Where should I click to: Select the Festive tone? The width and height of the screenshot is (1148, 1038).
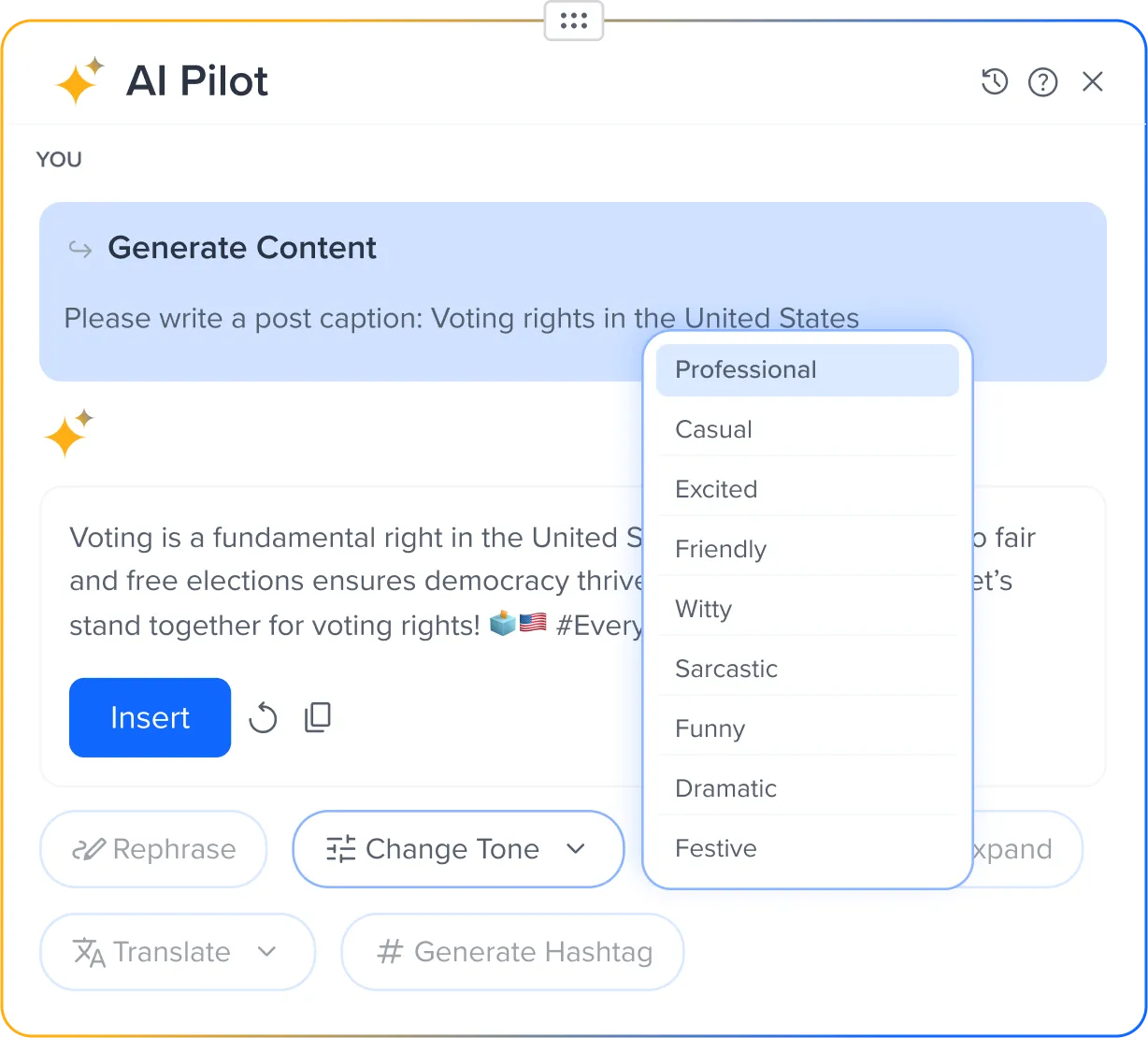click(x=807, y=849)
